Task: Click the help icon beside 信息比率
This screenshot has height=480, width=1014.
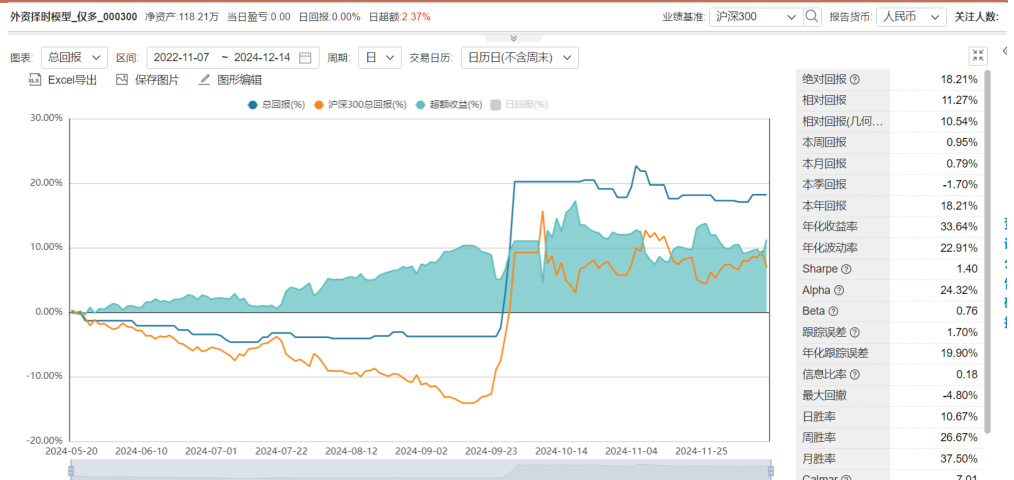Action: [x=855, y=375]
